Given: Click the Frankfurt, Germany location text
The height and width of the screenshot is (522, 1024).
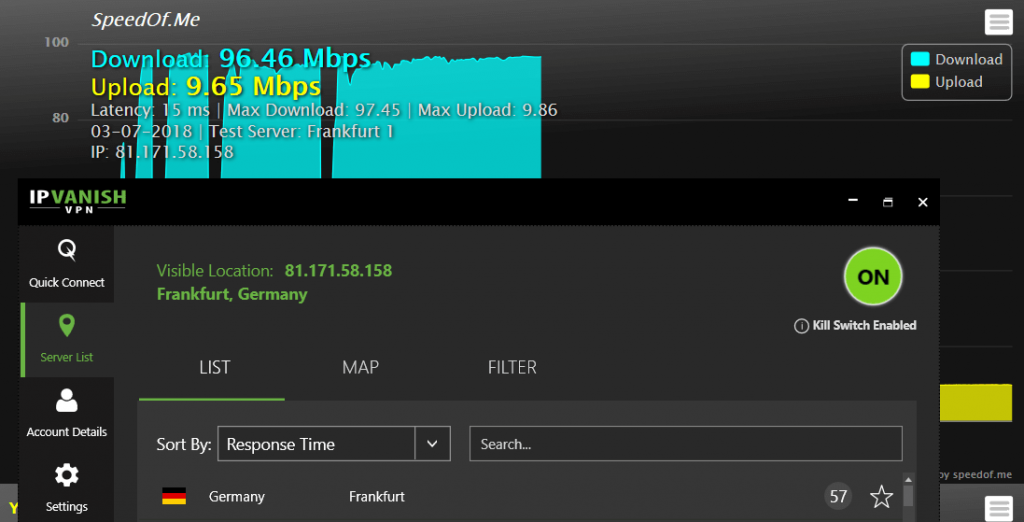Looking at the screenshot, I should click(232, 294).
